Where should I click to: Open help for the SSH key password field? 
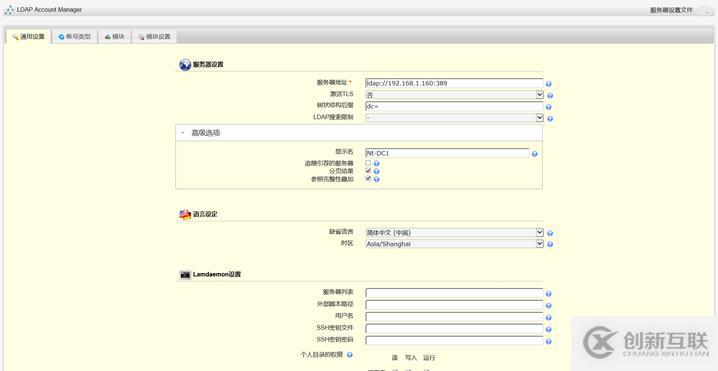pos(549,341)
